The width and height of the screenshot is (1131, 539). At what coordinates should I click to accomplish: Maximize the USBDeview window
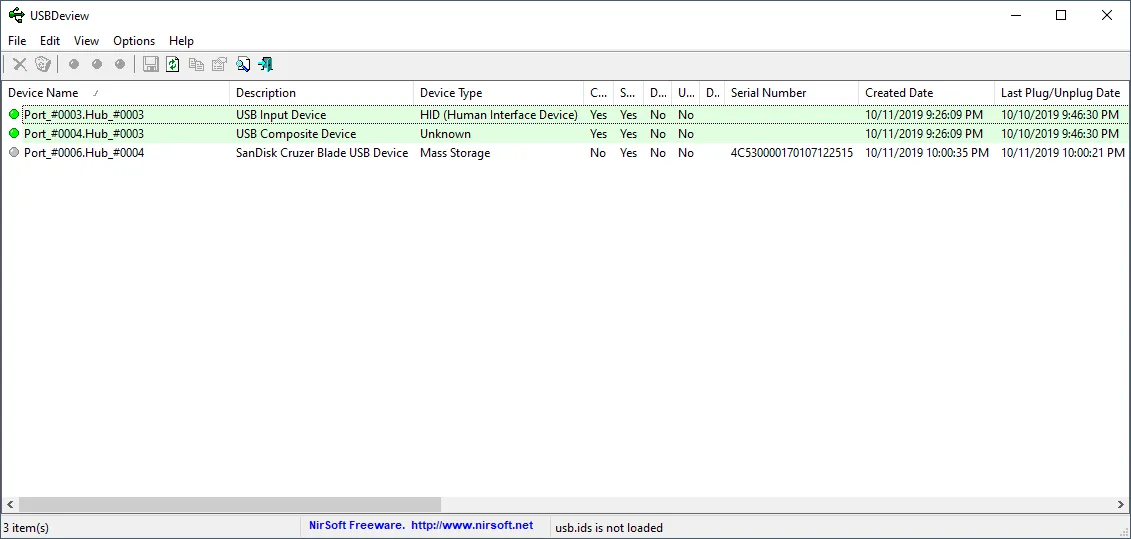pos(1061,15)
